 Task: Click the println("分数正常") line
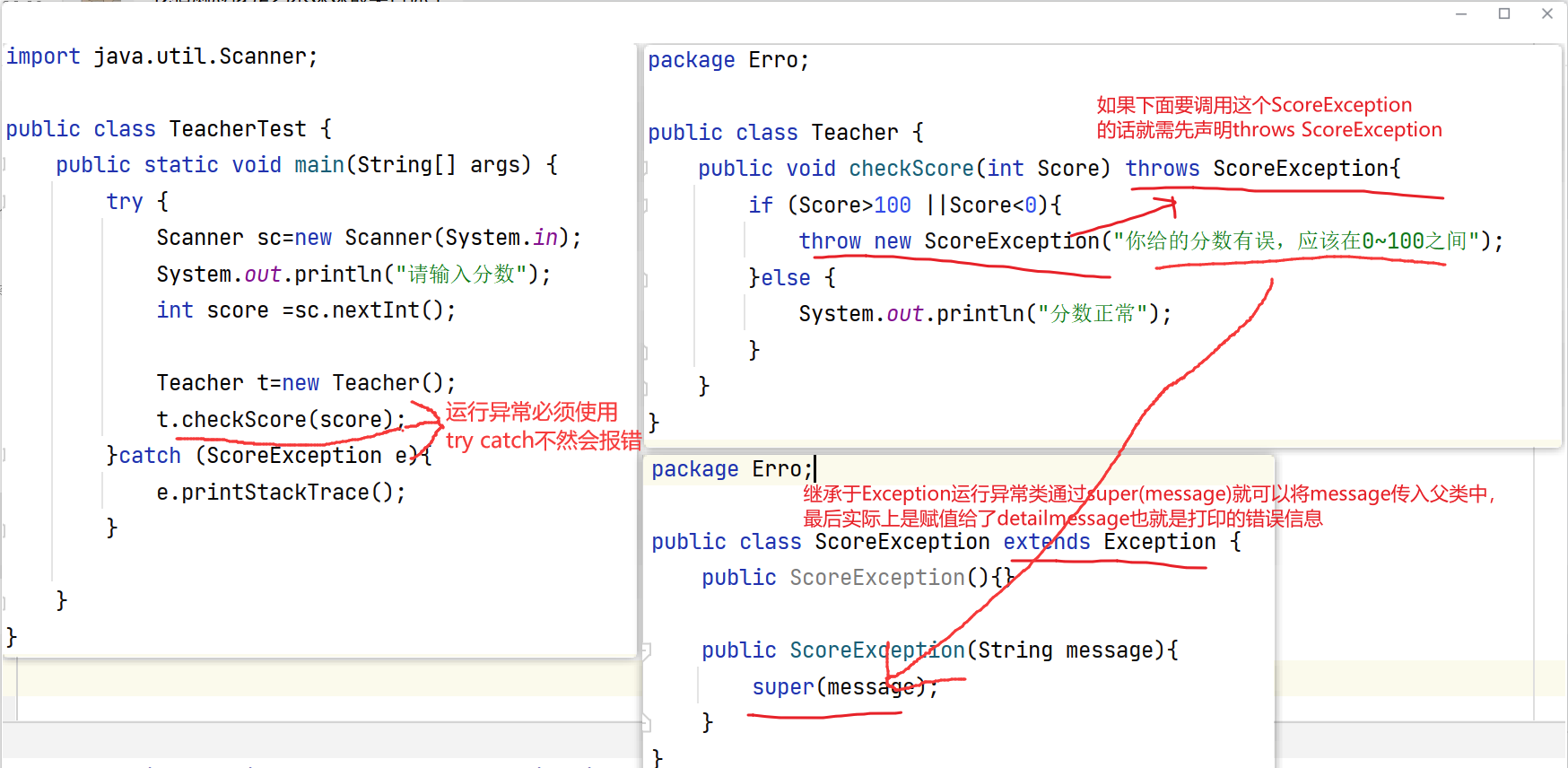coord(985,314)
